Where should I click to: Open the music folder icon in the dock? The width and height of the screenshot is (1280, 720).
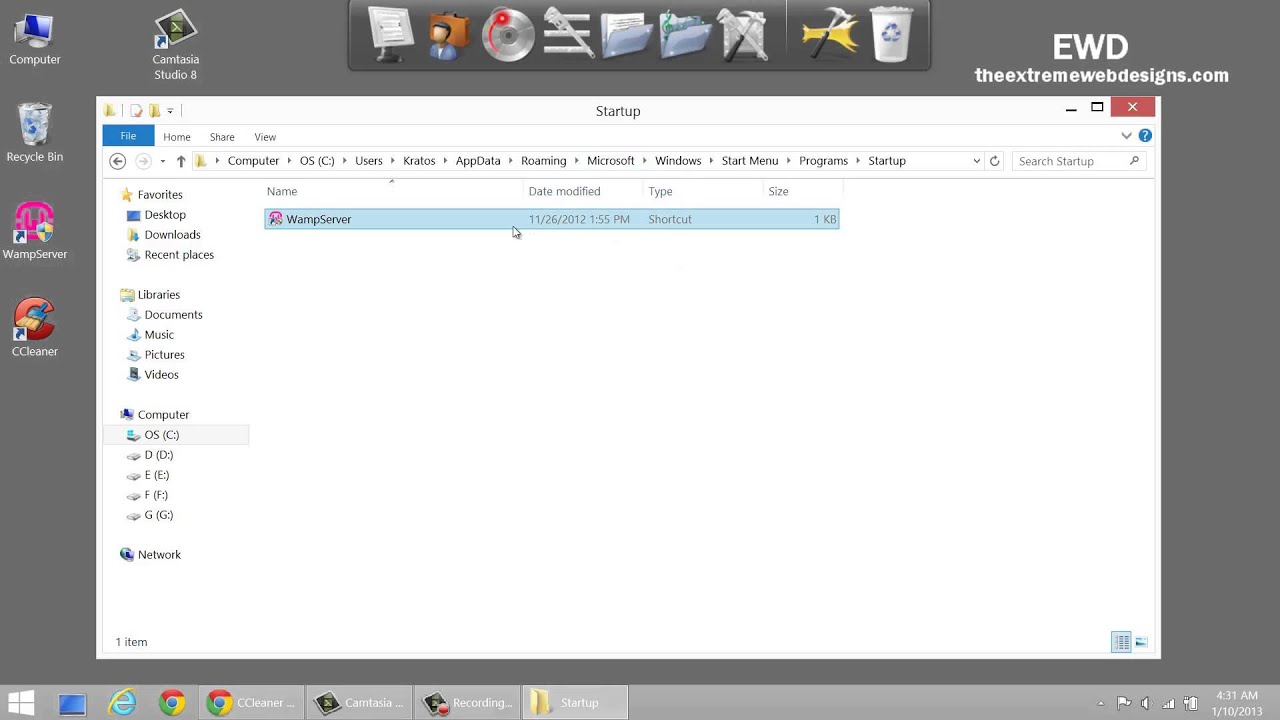click(x=685, y=35)
